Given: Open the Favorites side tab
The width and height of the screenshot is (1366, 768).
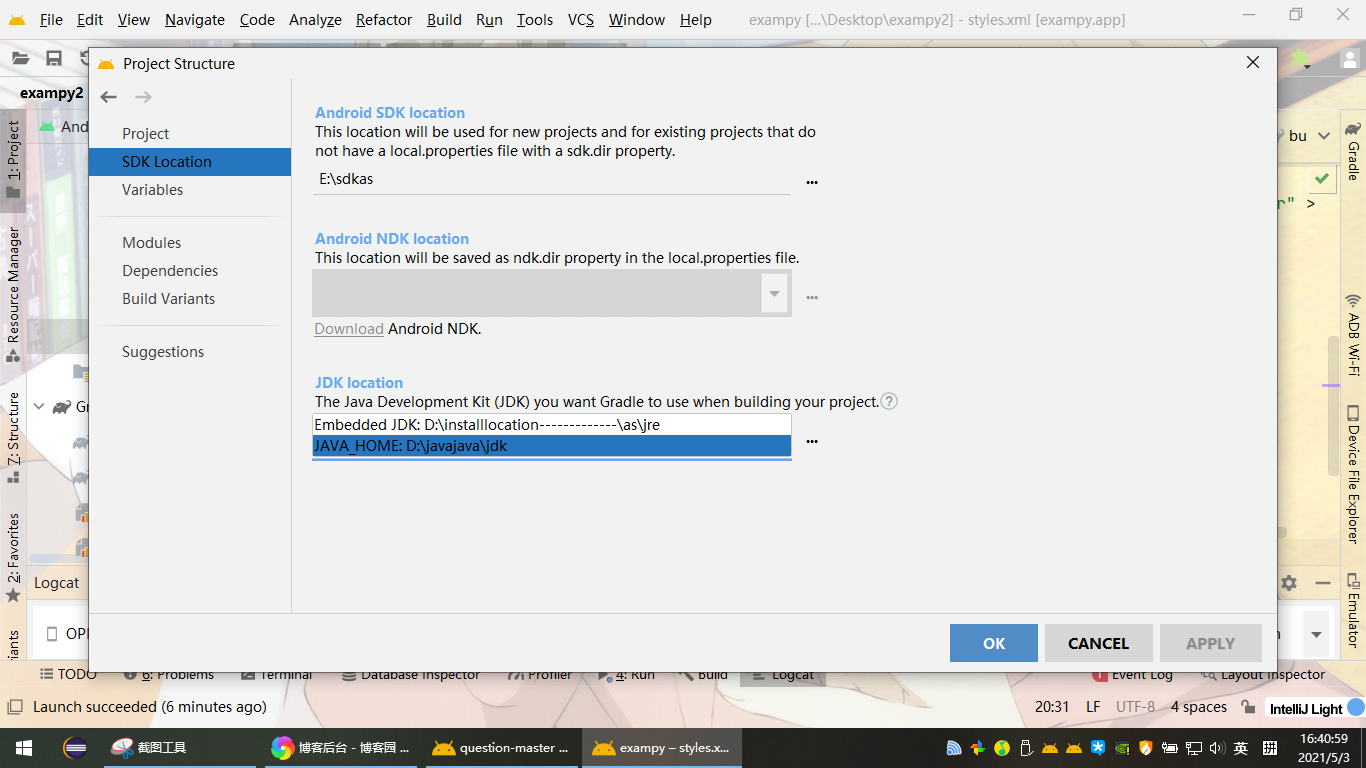Looking at the screenshot, I should 13,557.
